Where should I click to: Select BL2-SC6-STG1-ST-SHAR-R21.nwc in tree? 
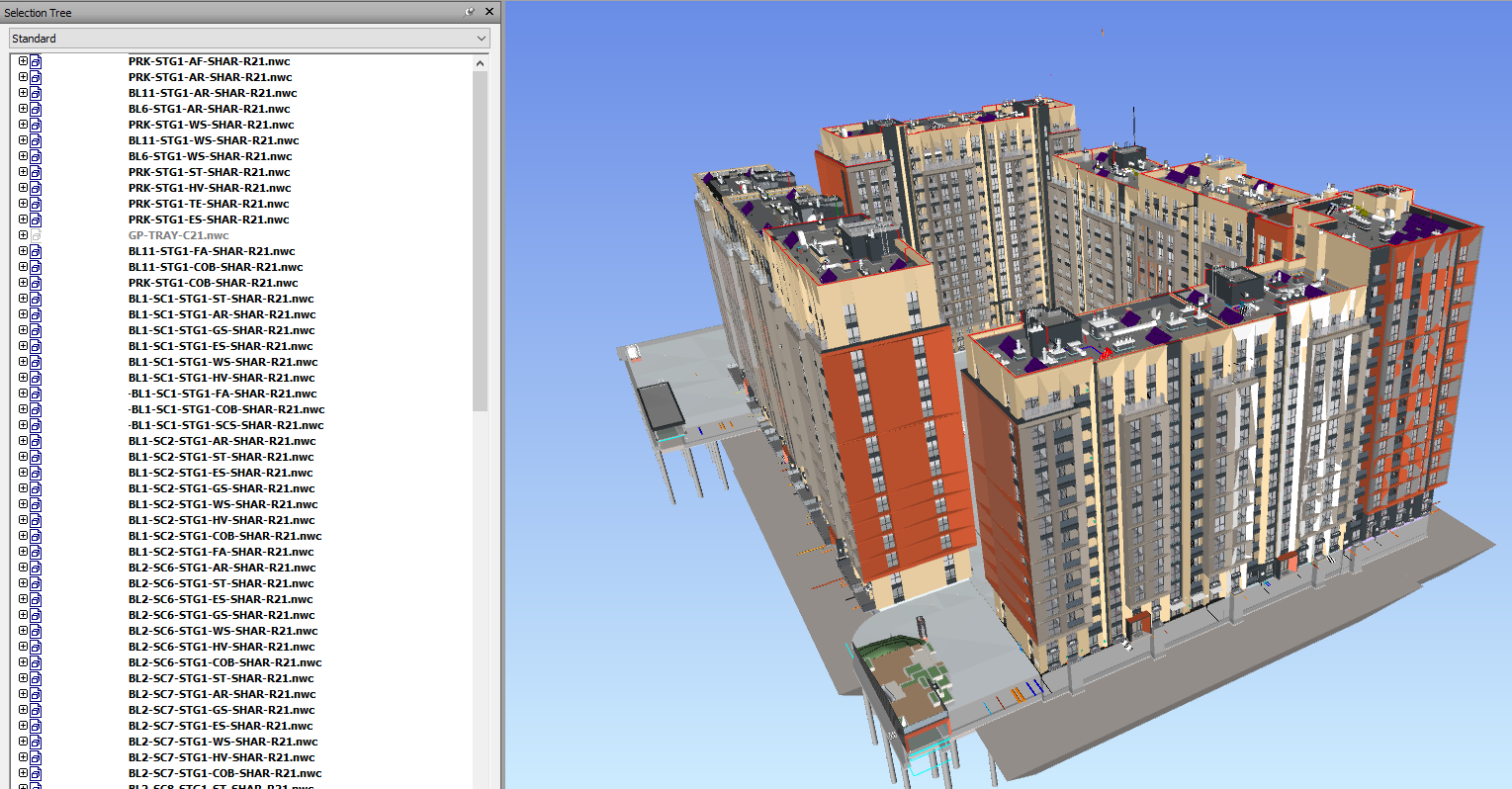click(221, 583)
